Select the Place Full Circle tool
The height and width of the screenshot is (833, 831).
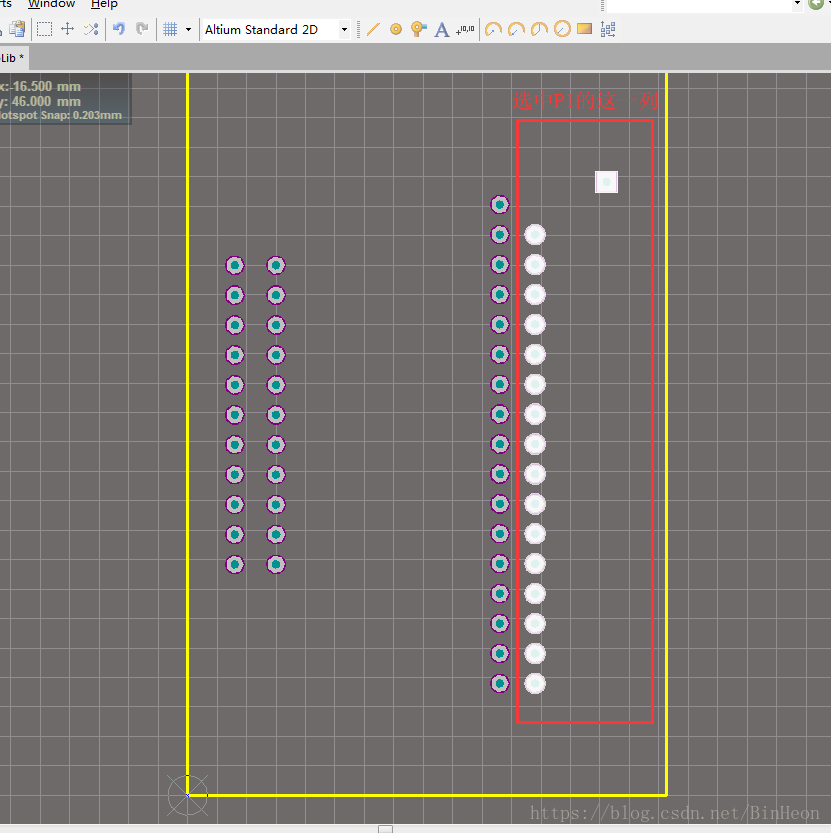pyautogui.click(x=562, y=29)
